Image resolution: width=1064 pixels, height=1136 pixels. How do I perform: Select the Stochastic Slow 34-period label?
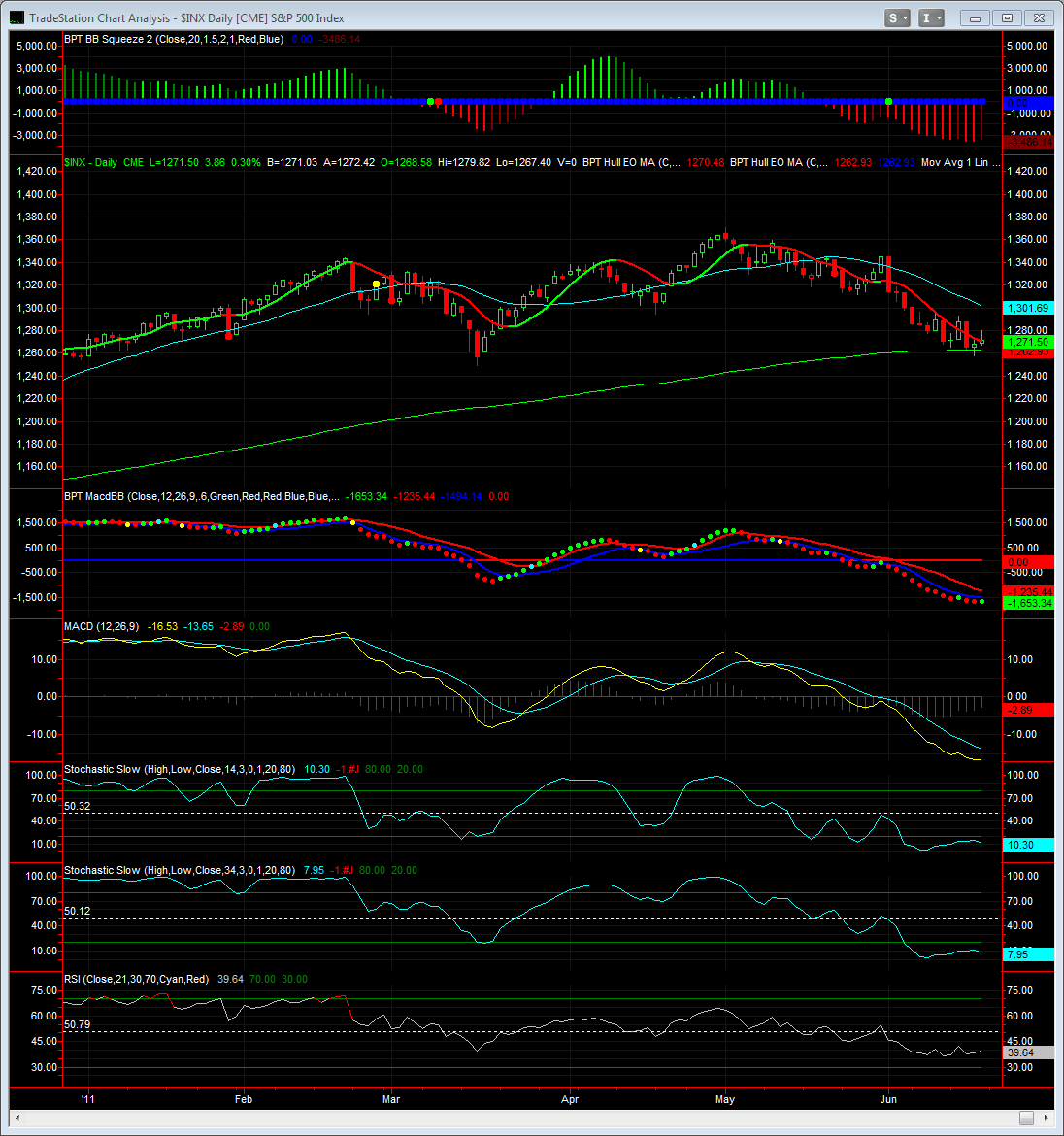pos(180,870)
